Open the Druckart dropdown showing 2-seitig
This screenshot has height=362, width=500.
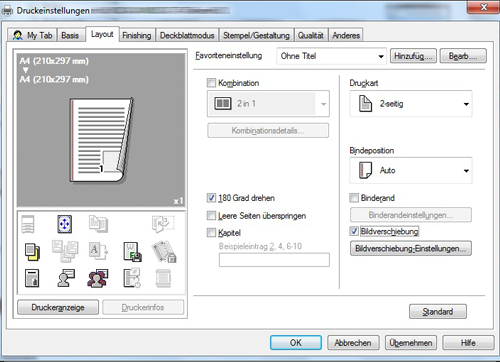click(411, 104)
